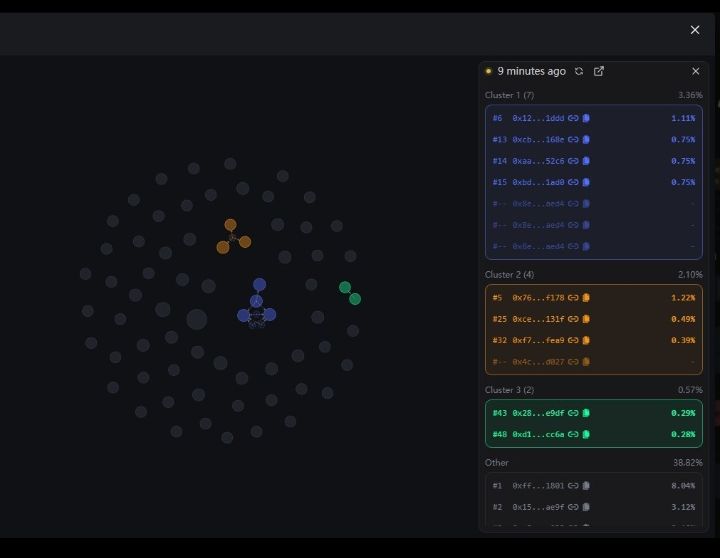
Task: Copy the #14 address 0xaa...52c6
Action: (x=587, y=161)
